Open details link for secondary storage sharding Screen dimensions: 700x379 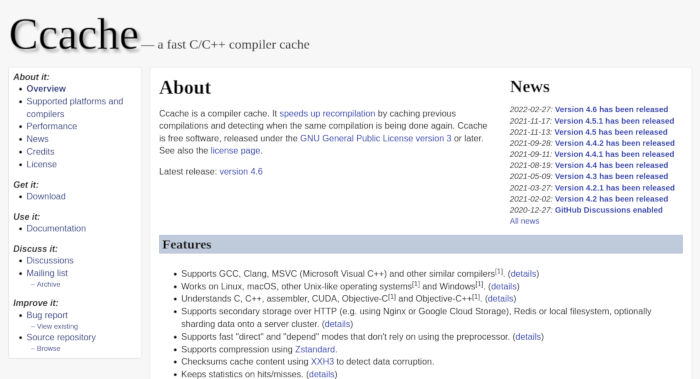(x=337, y=324)
